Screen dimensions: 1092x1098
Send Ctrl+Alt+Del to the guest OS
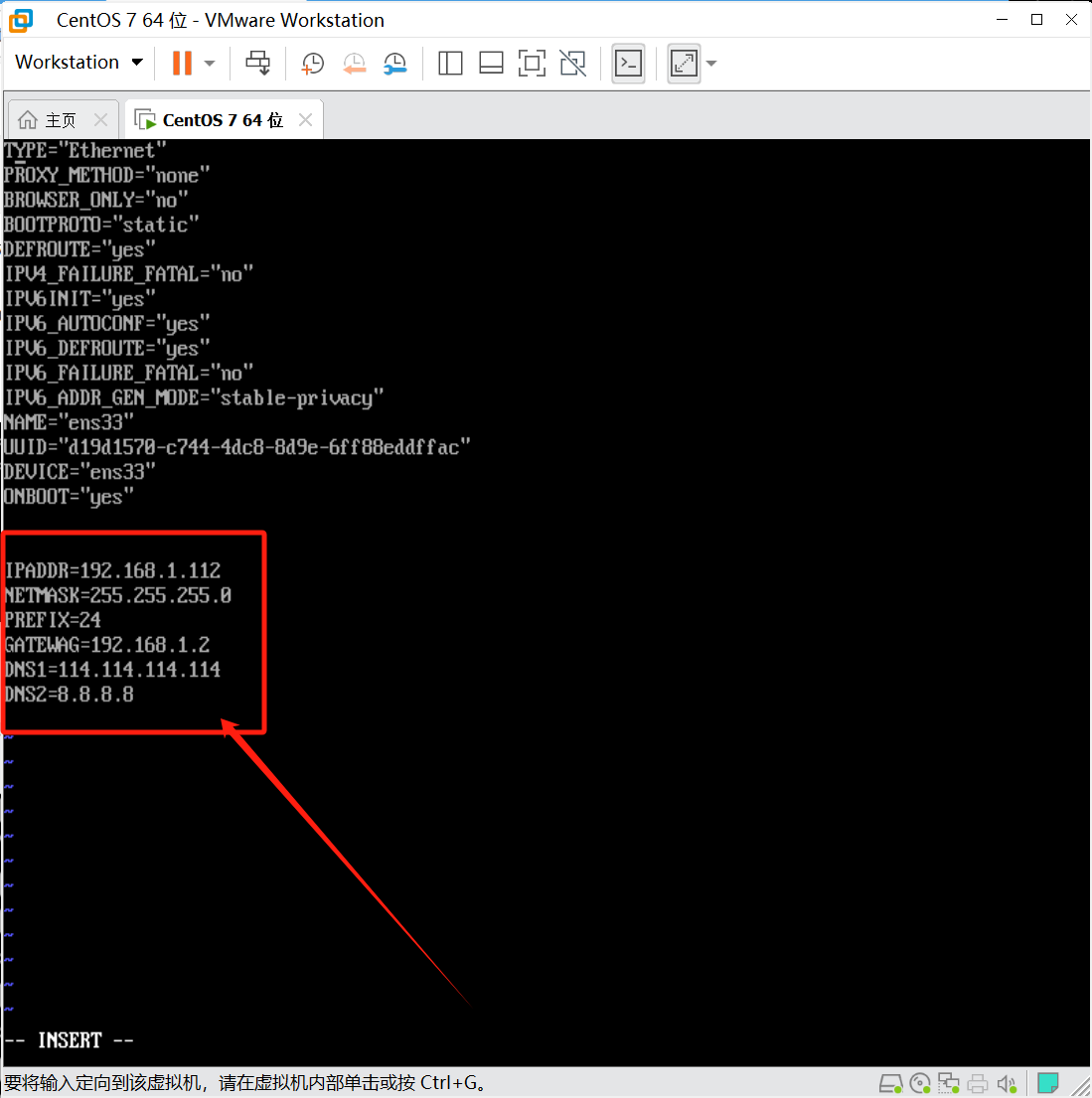258,63
